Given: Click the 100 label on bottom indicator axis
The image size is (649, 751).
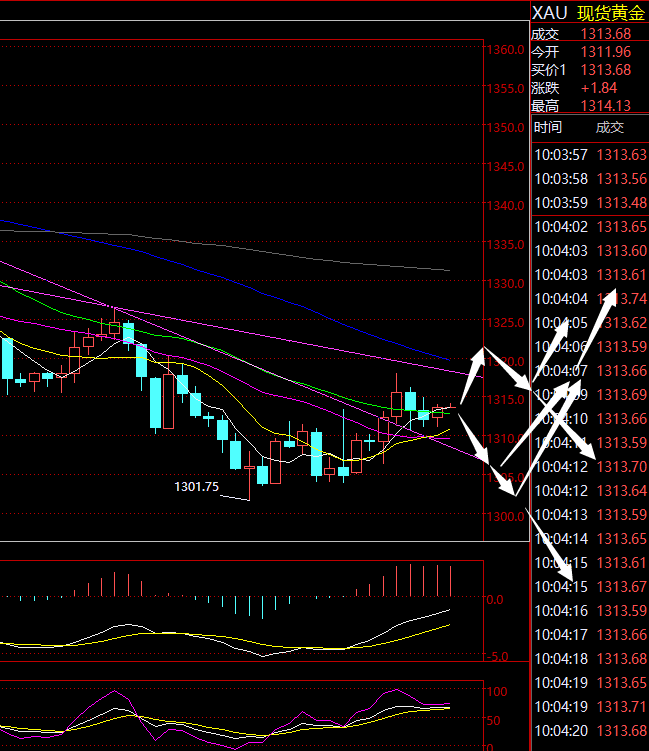Looking at the screenshot, I should tap(496, 691).
